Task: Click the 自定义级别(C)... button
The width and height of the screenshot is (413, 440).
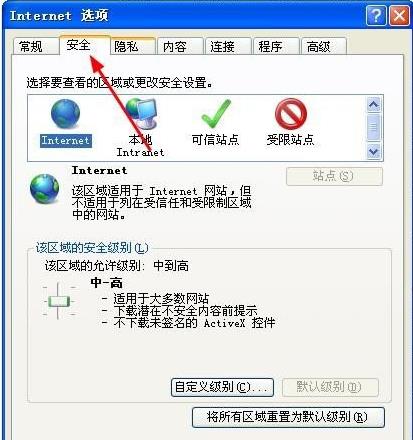Action: click(x=222, y=387)
